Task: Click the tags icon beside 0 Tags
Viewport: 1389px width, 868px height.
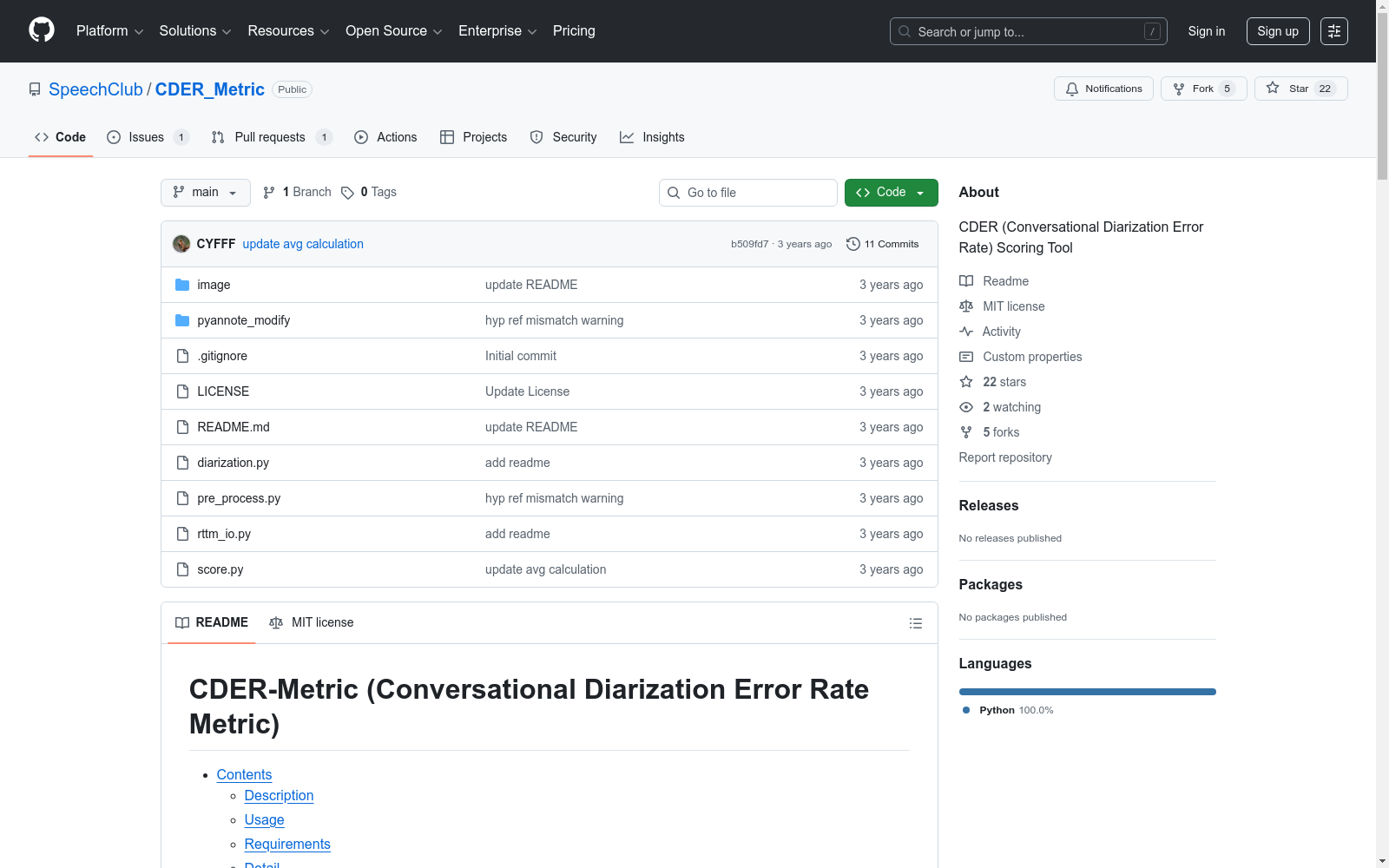Action: pyautogui.click(x=347, y=193)
